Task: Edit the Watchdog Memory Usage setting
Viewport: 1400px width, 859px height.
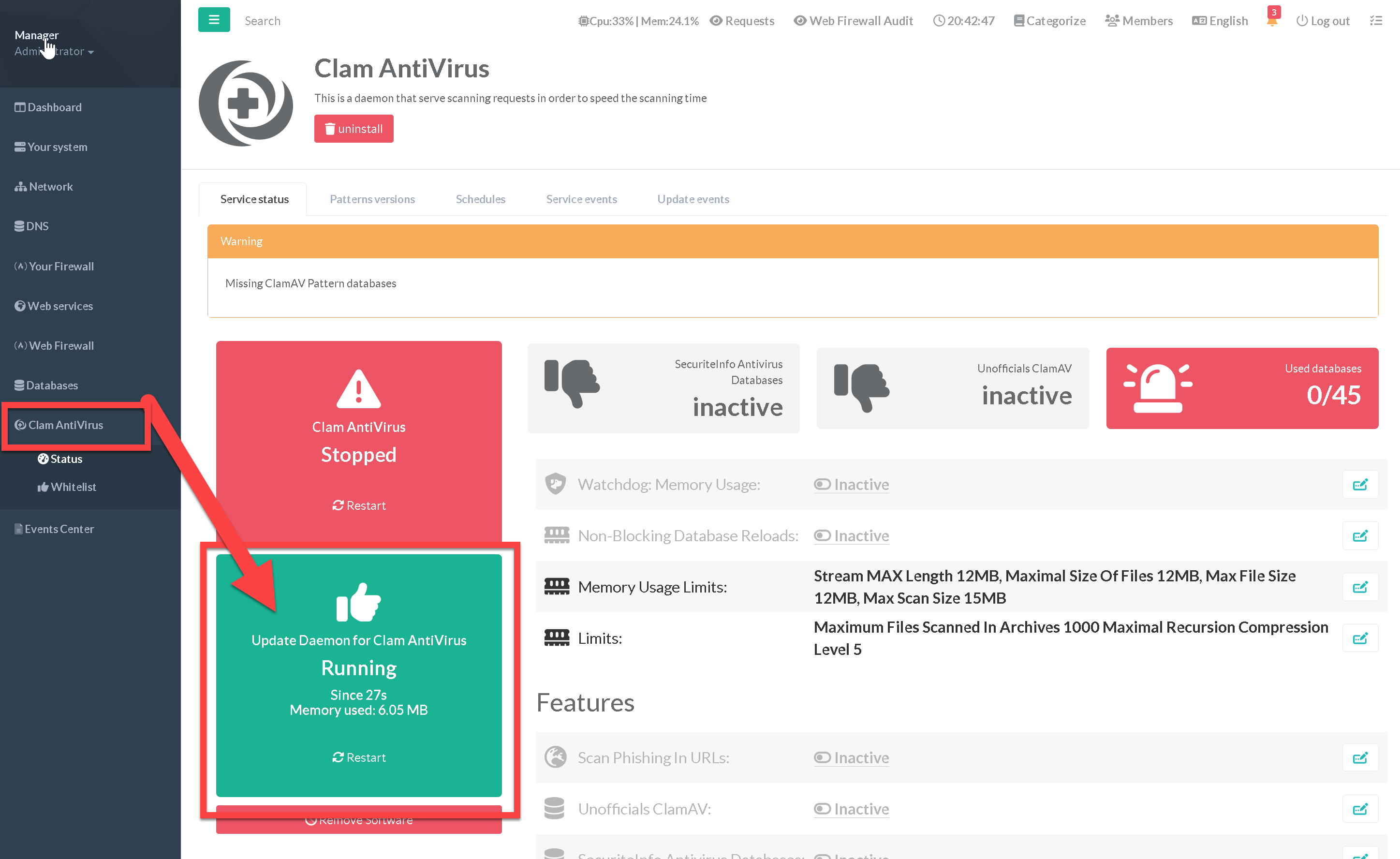Action: point(1360,485)
